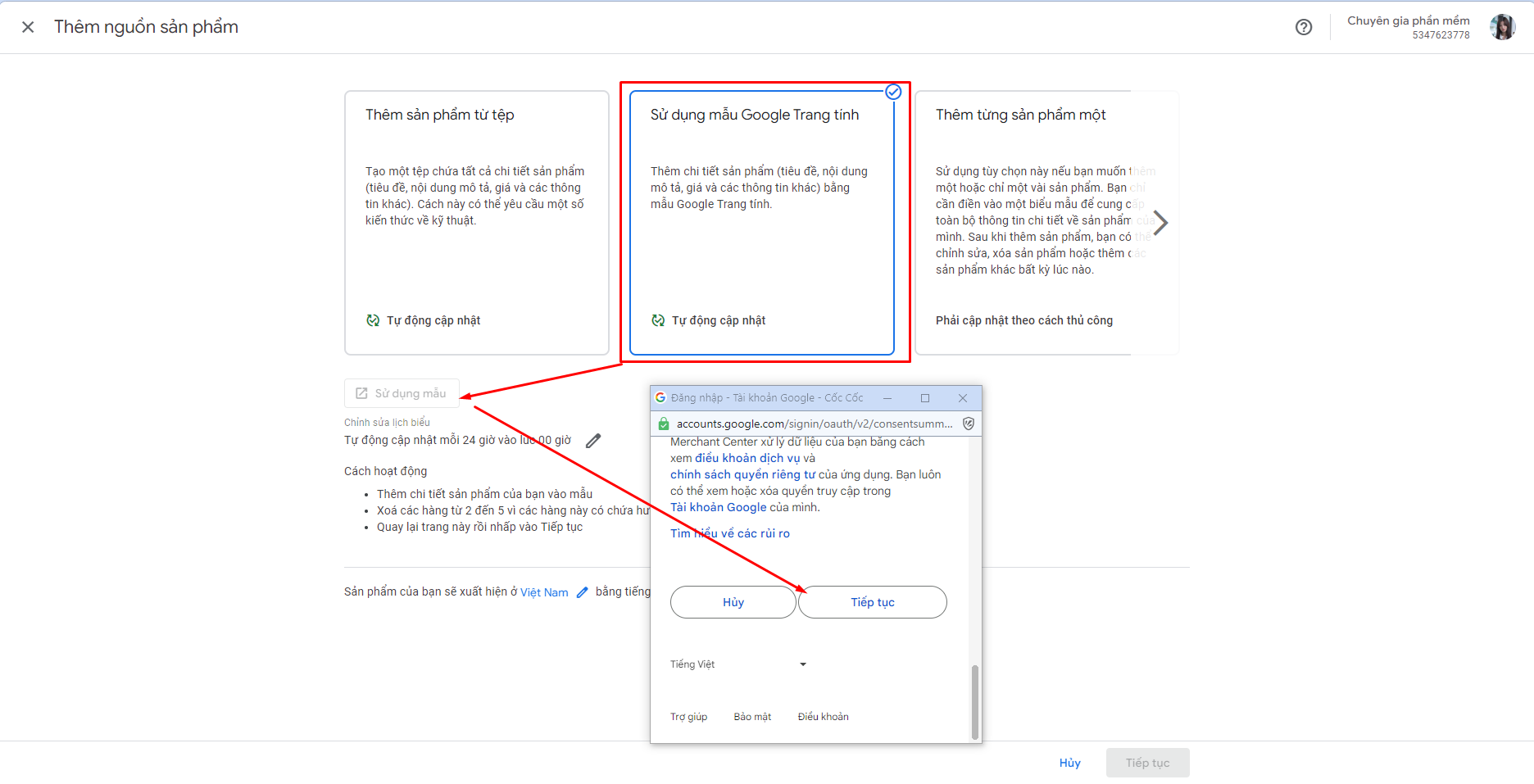Click the secure lock icon in popup
Image resolution: width=1534 pixels, height=784 pixels.
664,424
